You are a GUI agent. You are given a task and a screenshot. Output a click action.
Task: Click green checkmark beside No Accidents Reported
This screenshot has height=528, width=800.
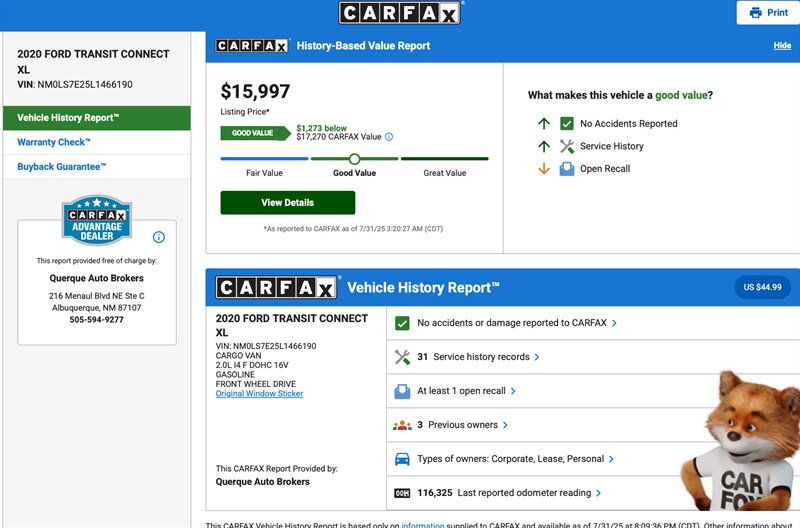(567, 124)
